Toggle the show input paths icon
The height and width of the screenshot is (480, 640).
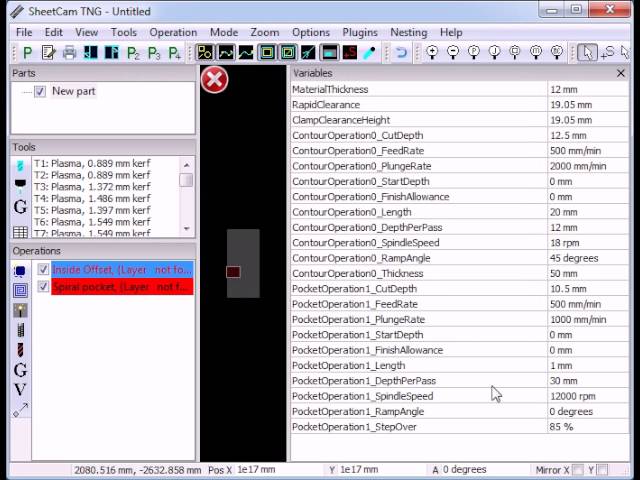pos(204,53)
